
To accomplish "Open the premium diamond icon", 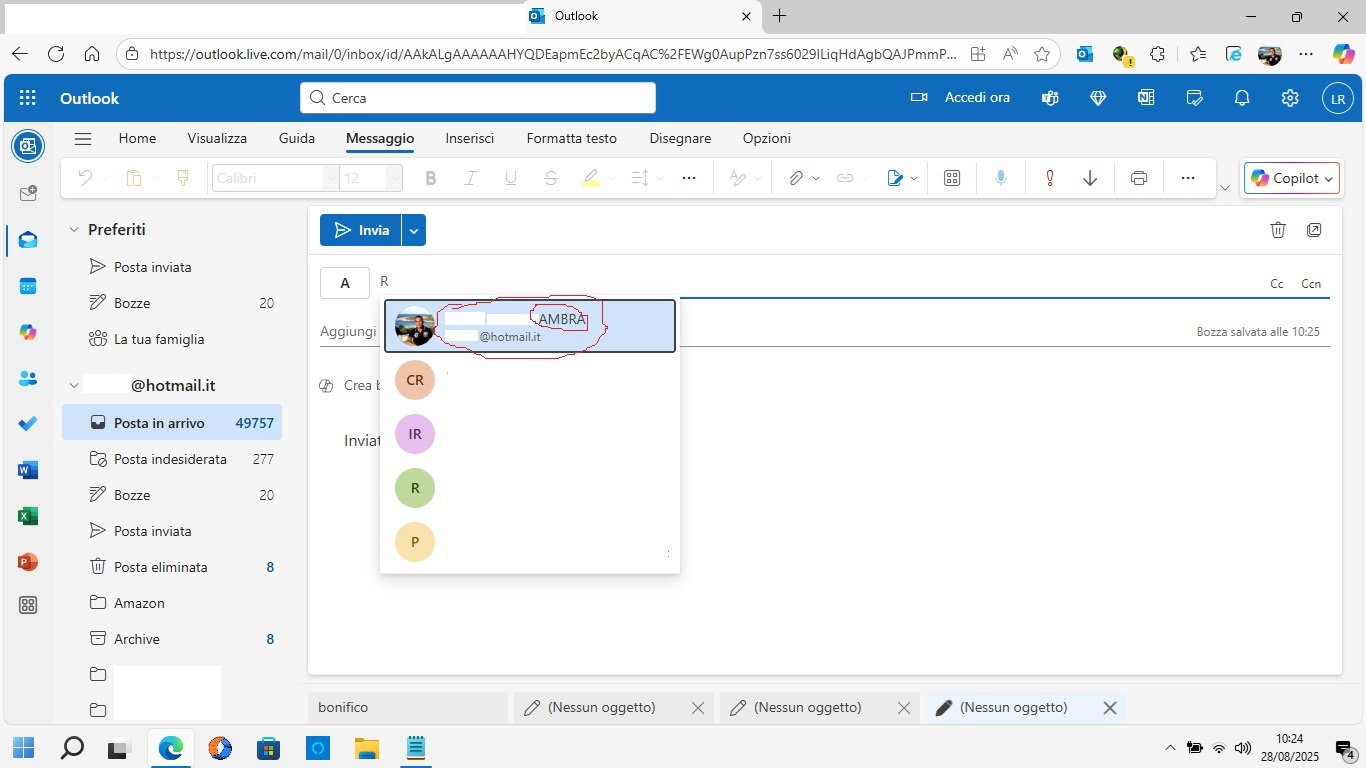I will coord(1098,98).
